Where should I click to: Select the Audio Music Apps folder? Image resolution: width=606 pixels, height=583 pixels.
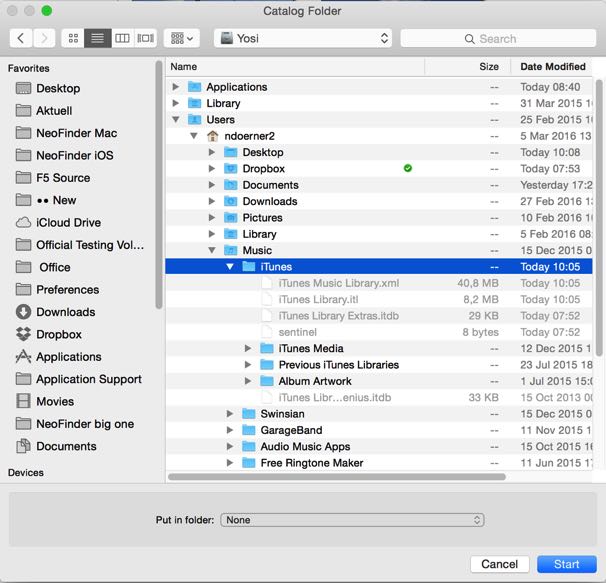(379, 447)
